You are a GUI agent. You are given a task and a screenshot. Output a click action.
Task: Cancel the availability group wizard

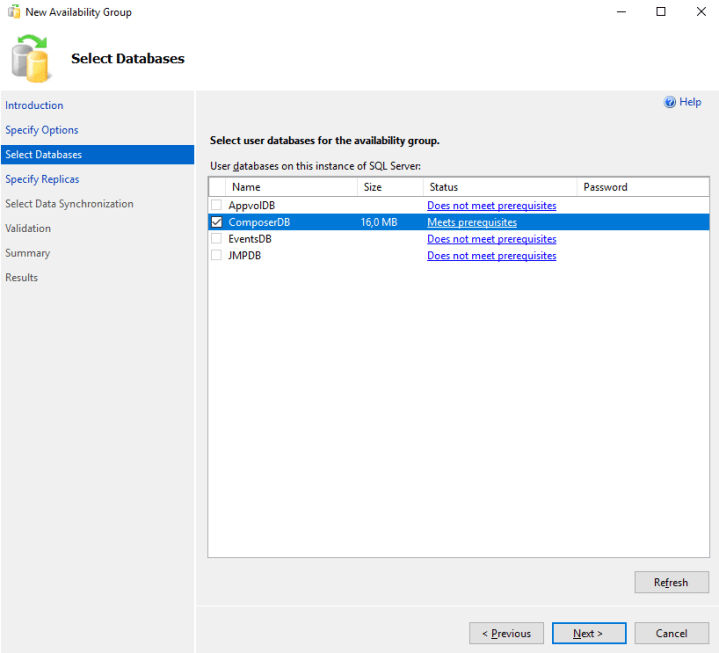point(671,633)
